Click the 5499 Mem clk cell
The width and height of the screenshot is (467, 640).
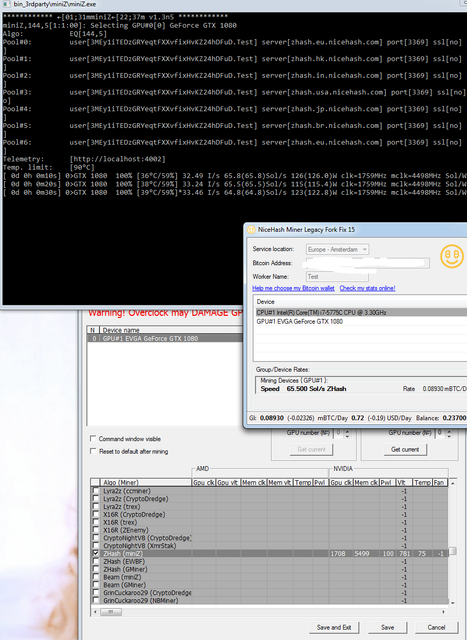click(x=366, y=553)
